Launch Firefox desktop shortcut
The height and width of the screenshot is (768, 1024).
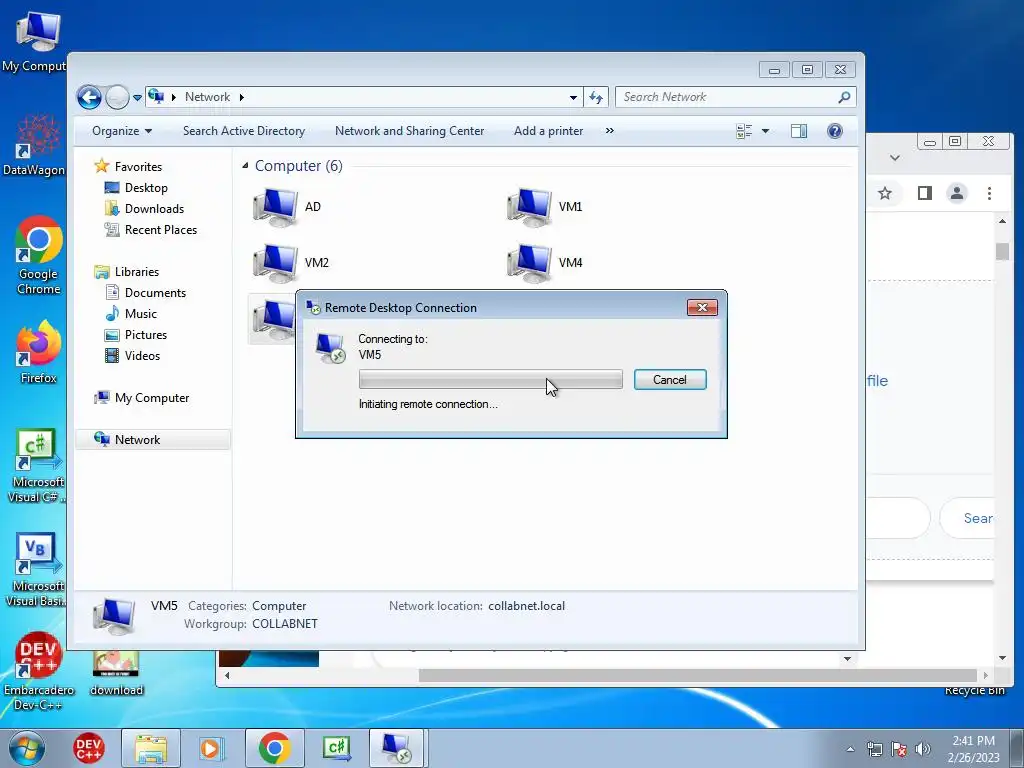coord(38,351)
